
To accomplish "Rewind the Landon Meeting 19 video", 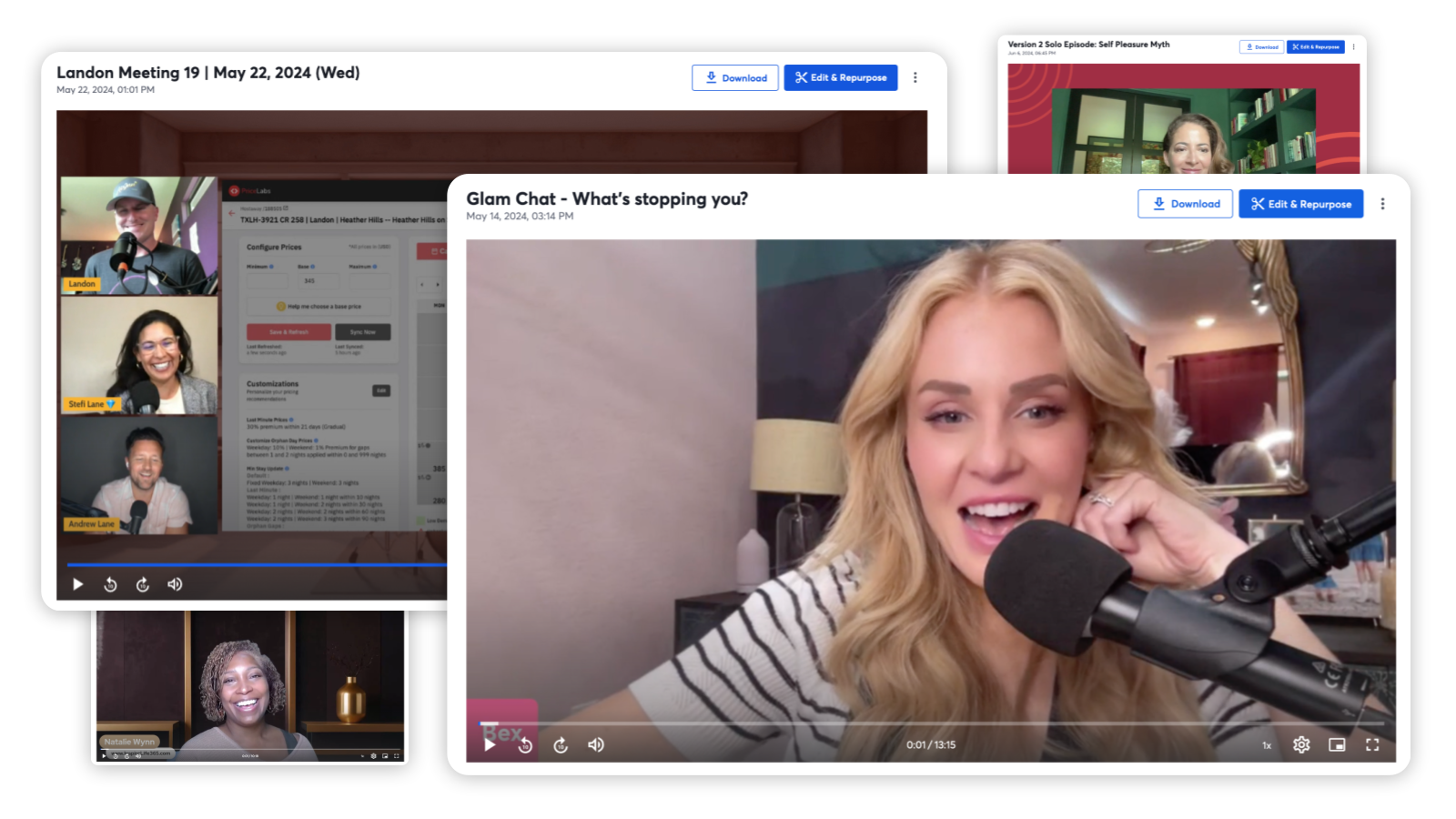I will (110, 584).
